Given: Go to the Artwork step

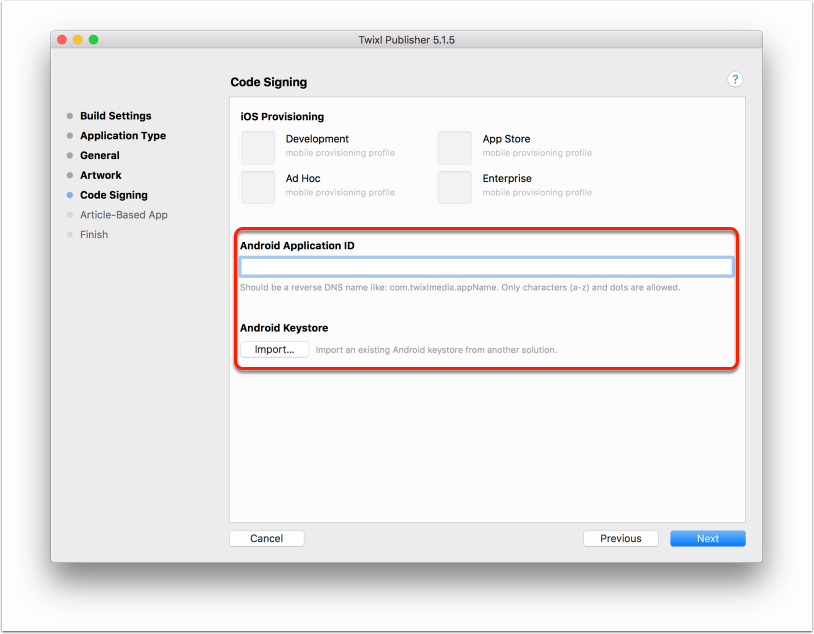Looking at the screenshot, I should [x=101, y=175].
